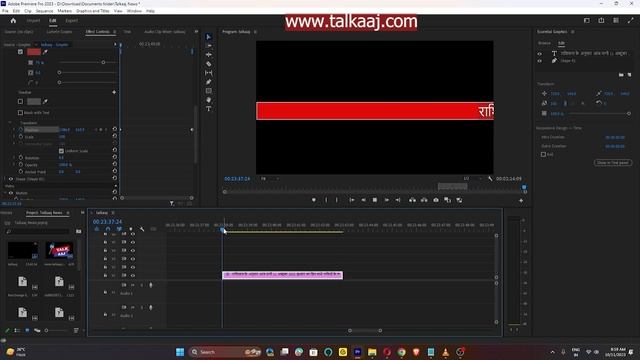Select the Selection tool in the tools panel
Screen dimensions: 640x360
(209, 37)
